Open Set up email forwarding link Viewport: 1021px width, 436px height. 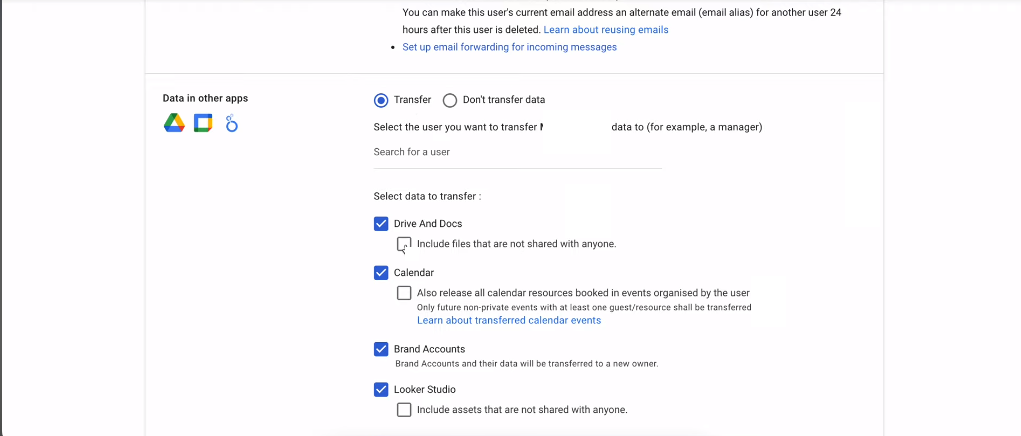pyautogui.click(x=509, y=47)
